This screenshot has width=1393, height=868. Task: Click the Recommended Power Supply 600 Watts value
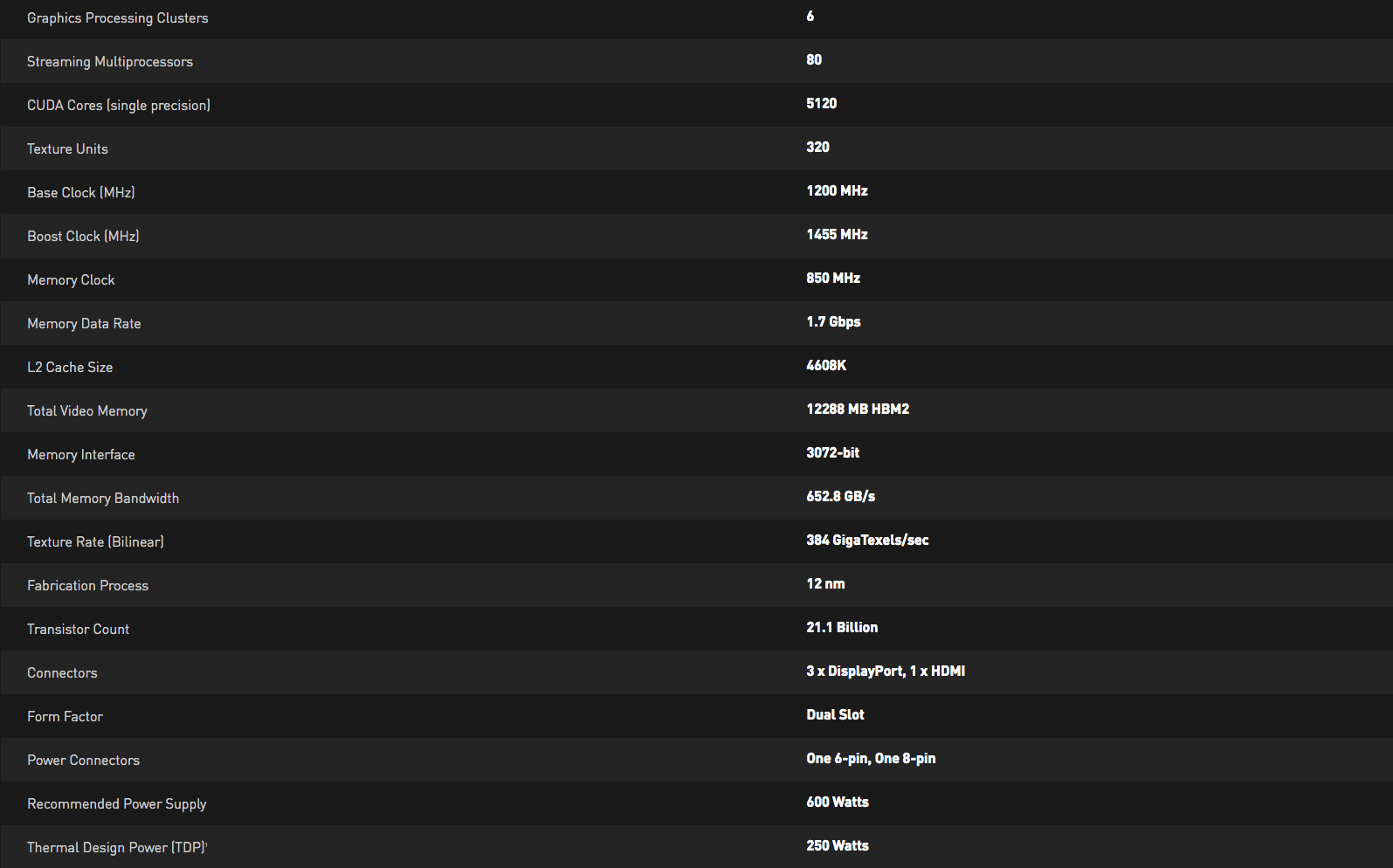[x=837, y=803]
